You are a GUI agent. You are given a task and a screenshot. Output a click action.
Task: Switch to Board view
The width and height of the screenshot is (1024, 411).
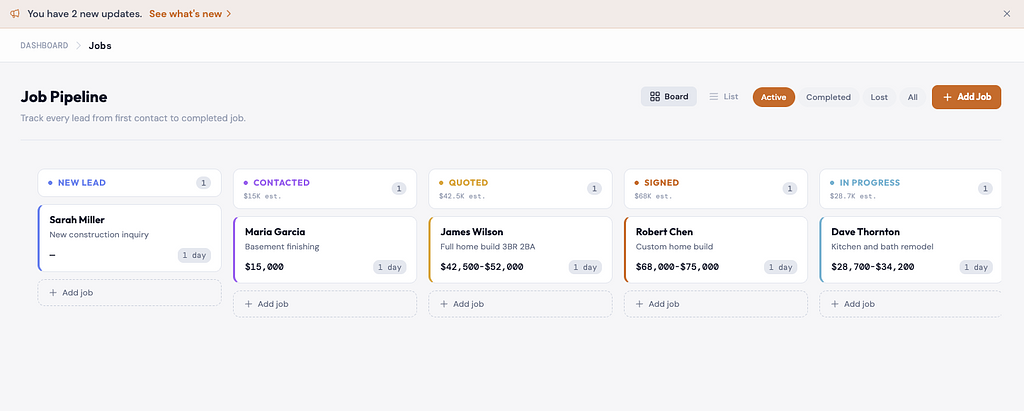[669, 97]
